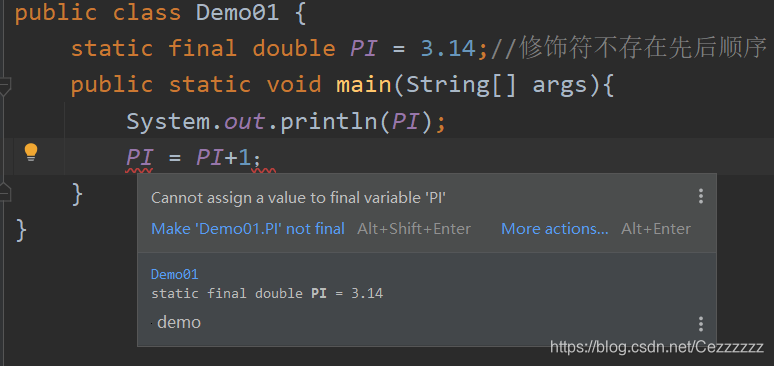Click the red squiggle after the semicolon
This screenshot has width=774, height=366.
[264, 170]
